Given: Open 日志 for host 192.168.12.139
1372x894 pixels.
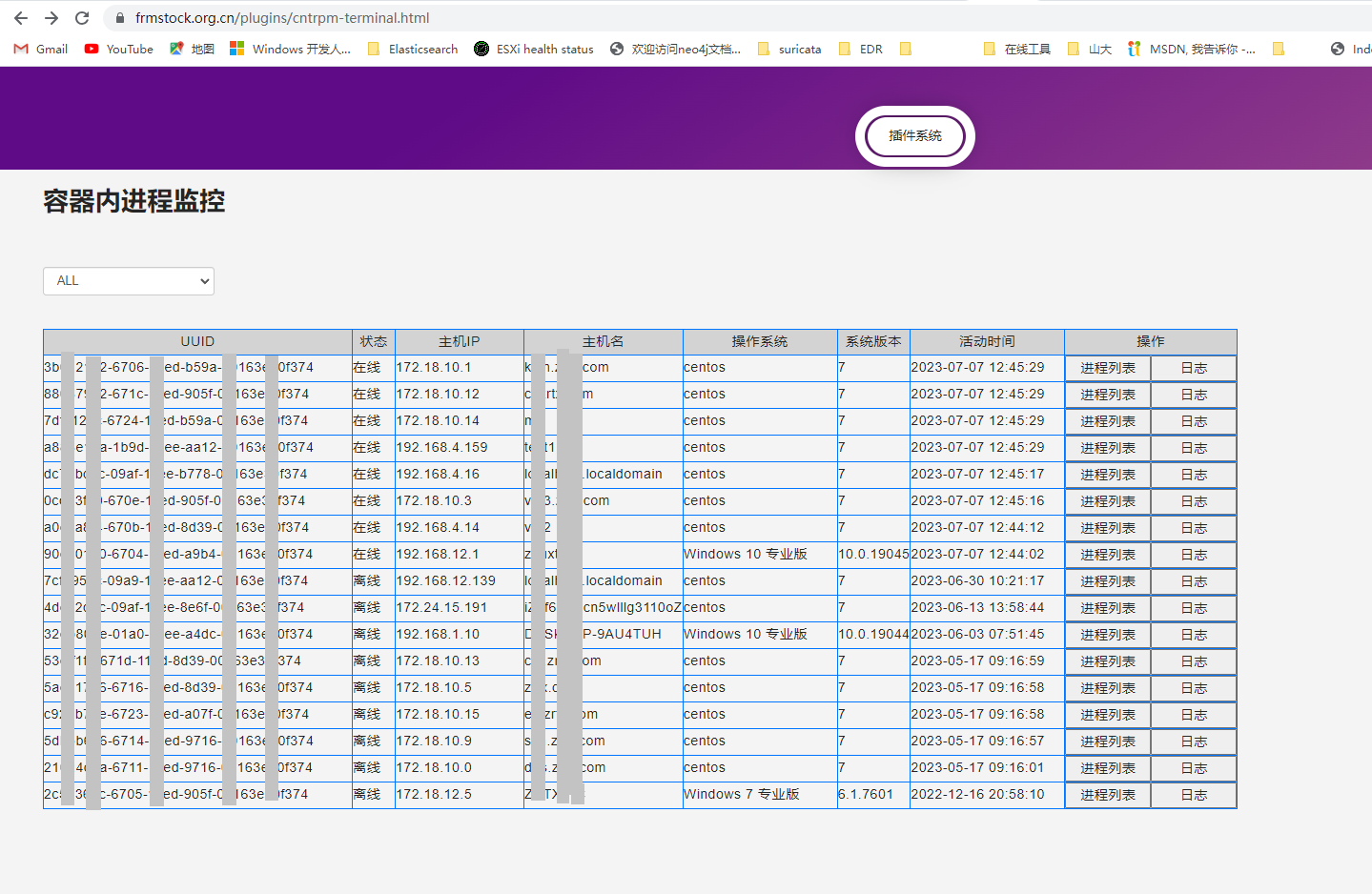Looking at the screenshot, I should 1194,581.
